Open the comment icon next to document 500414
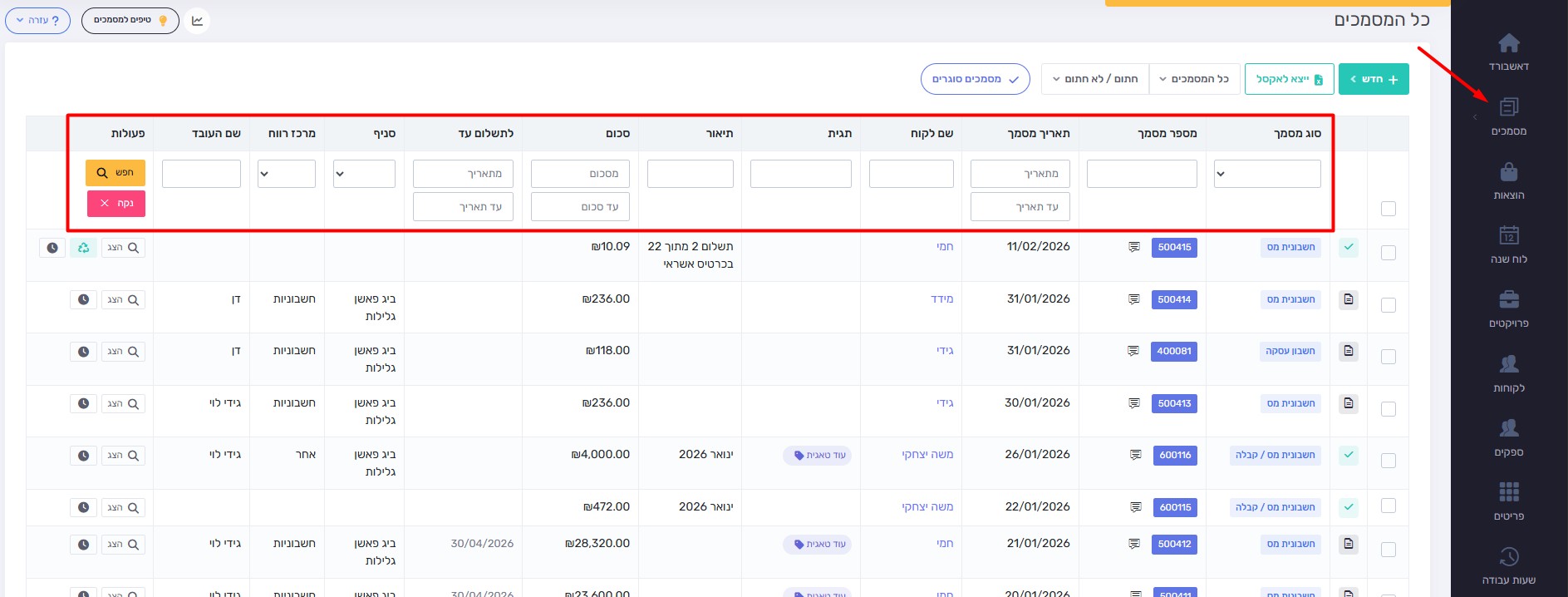 [x=1133, y=299]
